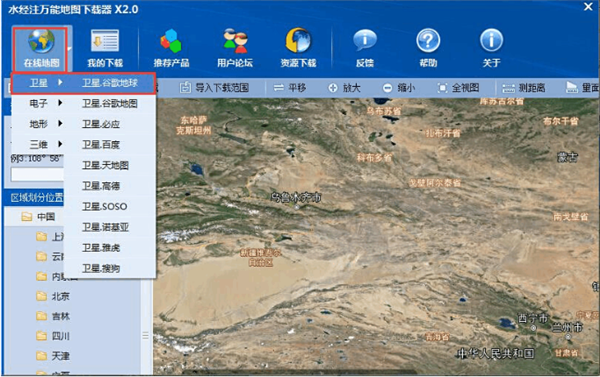Click 西宁市 label on map
This screenshot has height=377, width=600.
tap(533, 318)
